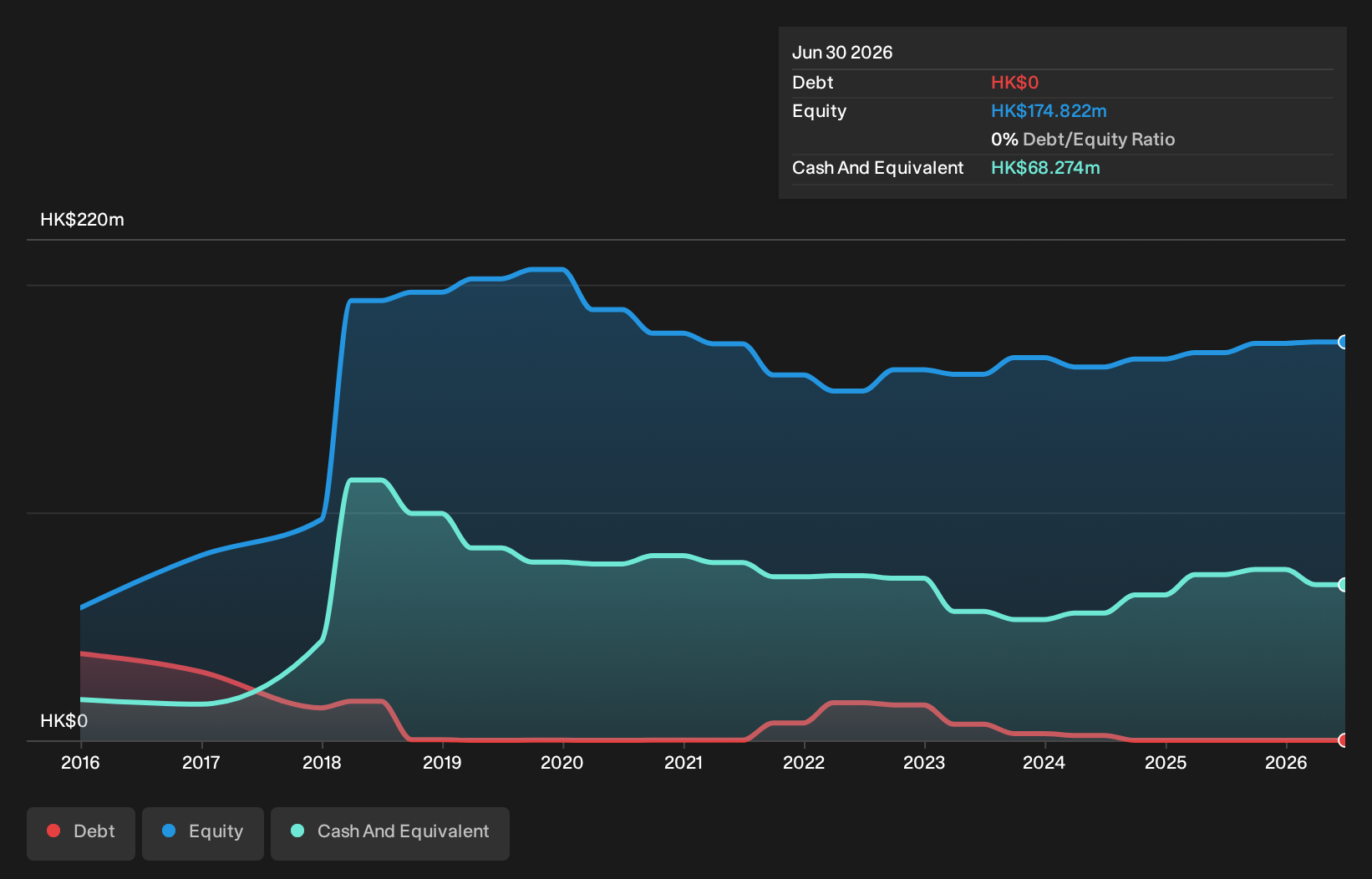Image resolution: width=1372 pixels, height=879 pixels.
Task: Click the Equity row label in tooltip
Action: click(x=819, y=111)
